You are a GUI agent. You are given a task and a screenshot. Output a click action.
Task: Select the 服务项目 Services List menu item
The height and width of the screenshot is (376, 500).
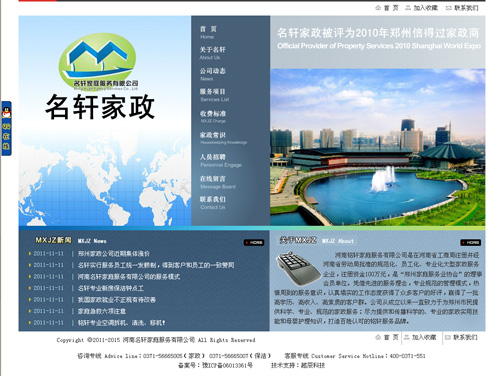tap(214, 95)
